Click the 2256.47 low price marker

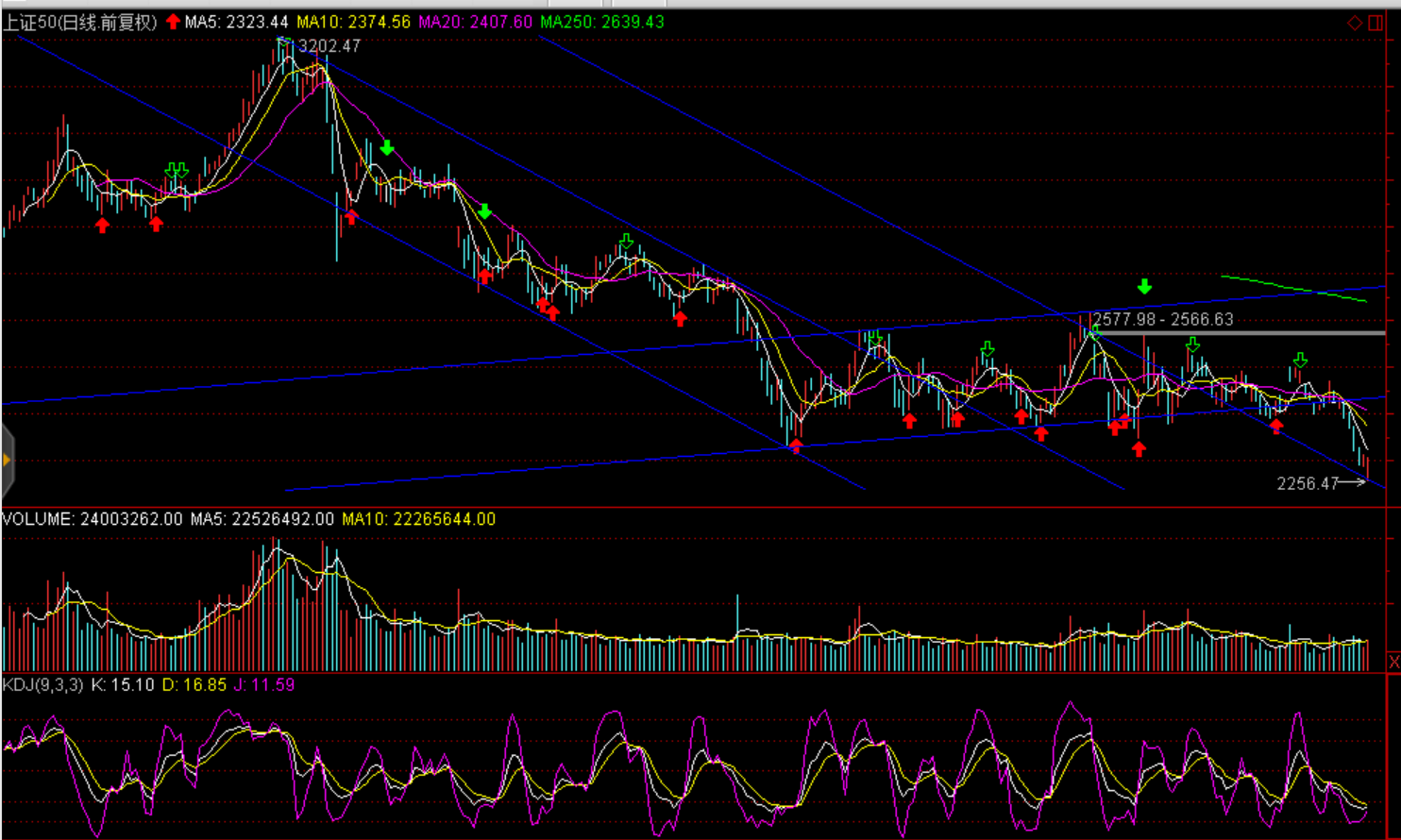pos(1308,483)
